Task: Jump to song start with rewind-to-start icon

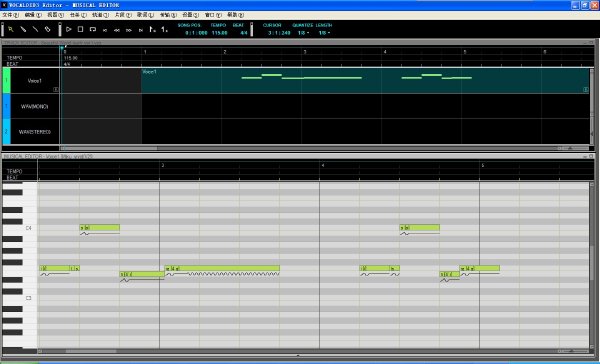Action: (105, 30)
